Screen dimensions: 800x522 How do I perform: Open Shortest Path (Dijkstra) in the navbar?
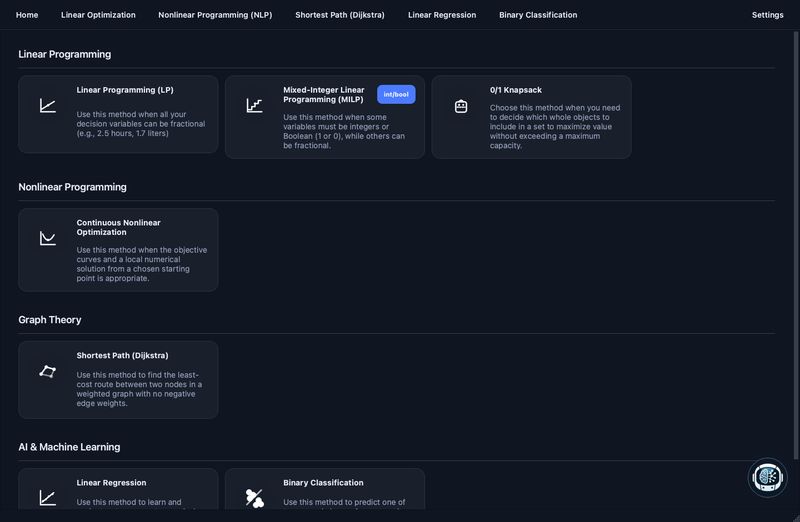pos(340,15)
